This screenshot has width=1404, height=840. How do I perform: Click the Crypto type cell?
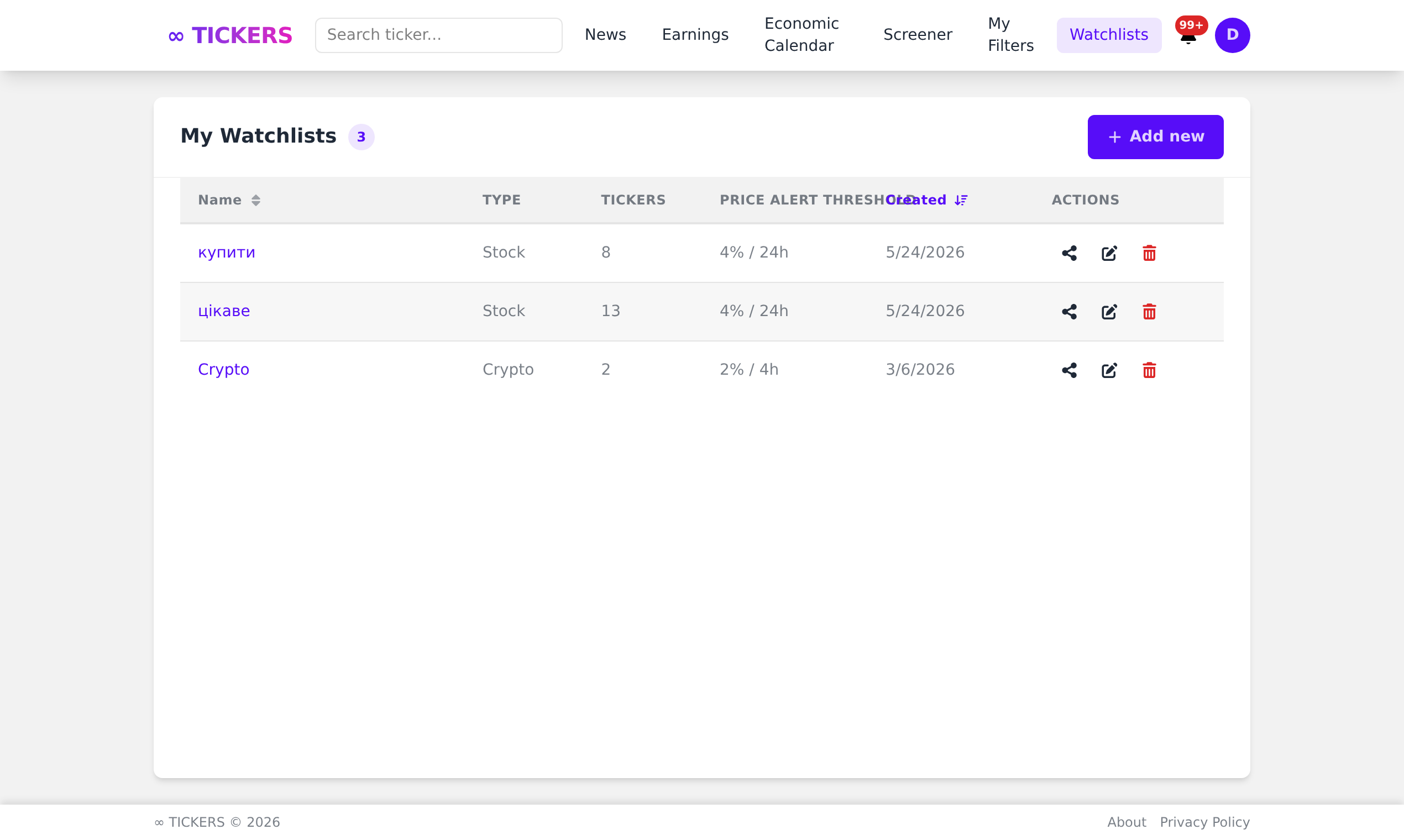click(508, 370)
